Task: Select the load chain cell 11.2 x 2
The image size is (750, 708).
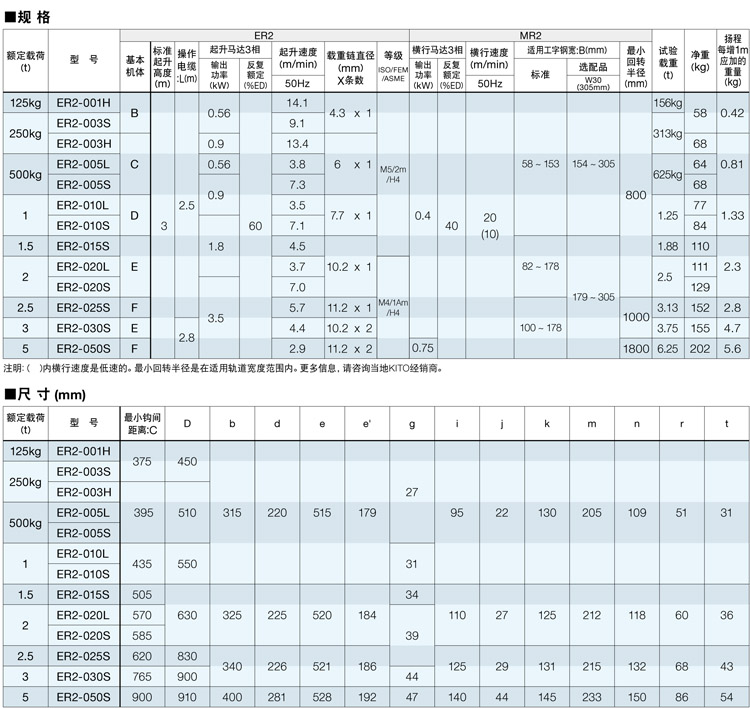Action: tap(350, 349)
